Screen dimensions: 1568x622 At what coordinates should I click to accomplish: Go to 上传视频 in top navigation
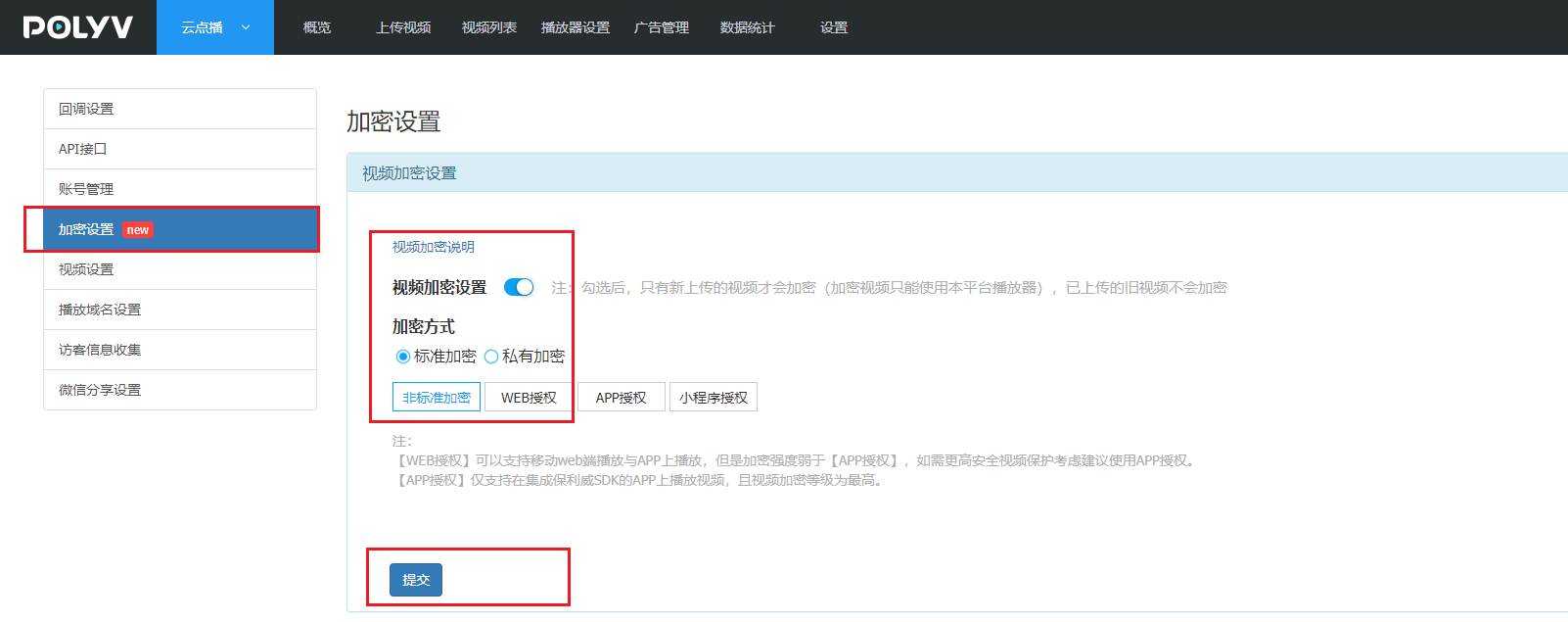[x=403, y=27]
